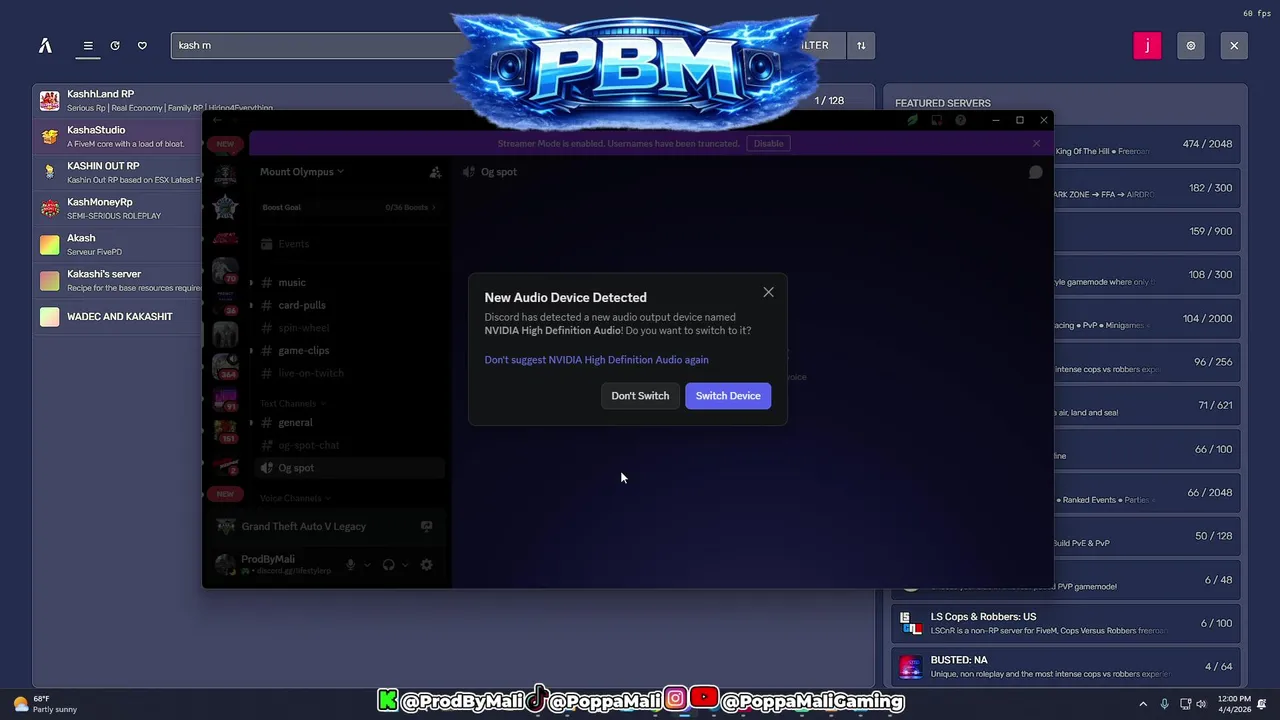1280x720 pixels.
Task: Toggle the Discord microphone mute
Action: (x=350, y=565)
